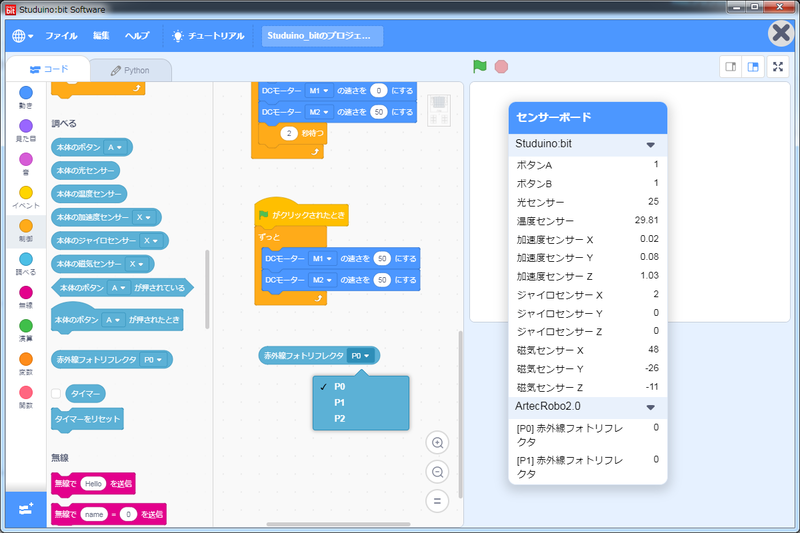This screenshot has width=800, height=533.
Task: Select the 演算 block category
Action: tap(26, 331)
